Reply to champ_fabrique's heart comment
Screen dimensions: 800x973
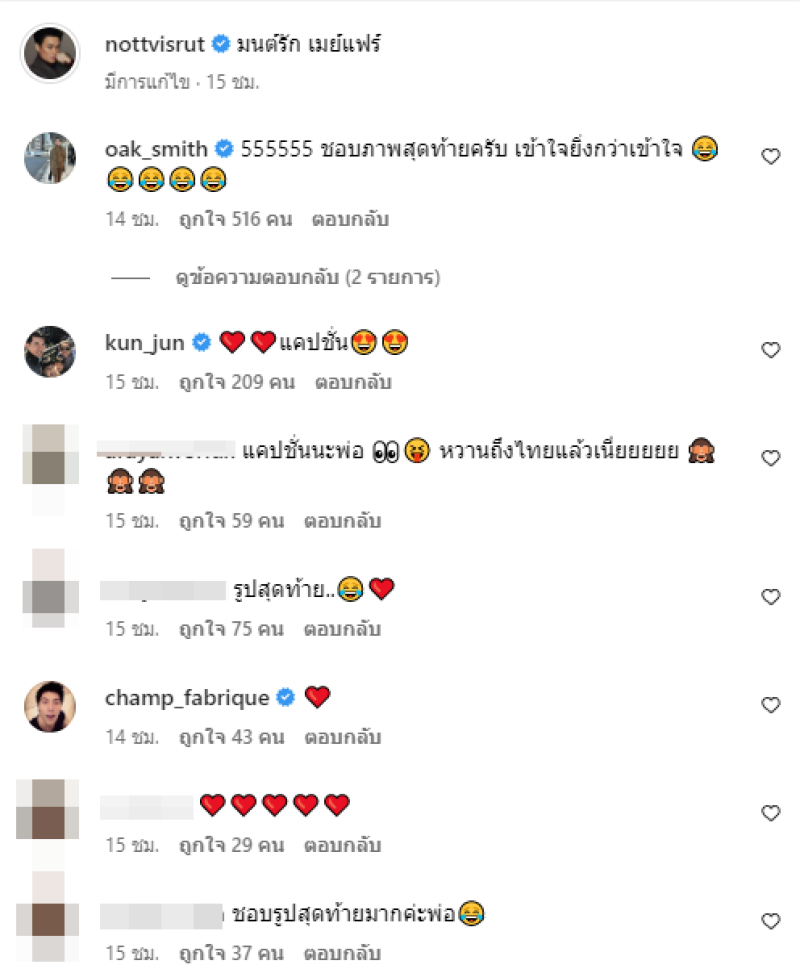pyautogui.click(x=343, y=737)
